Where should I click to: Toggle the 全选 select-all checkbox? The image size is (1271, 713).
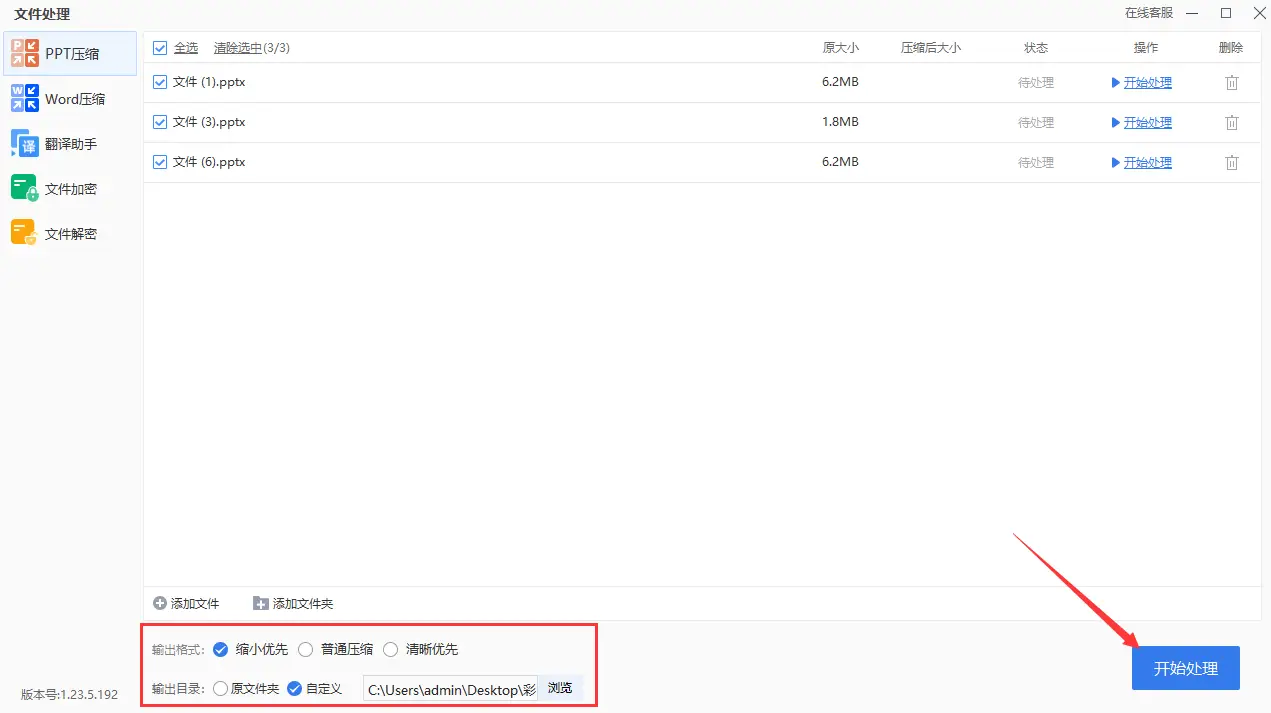160,47
